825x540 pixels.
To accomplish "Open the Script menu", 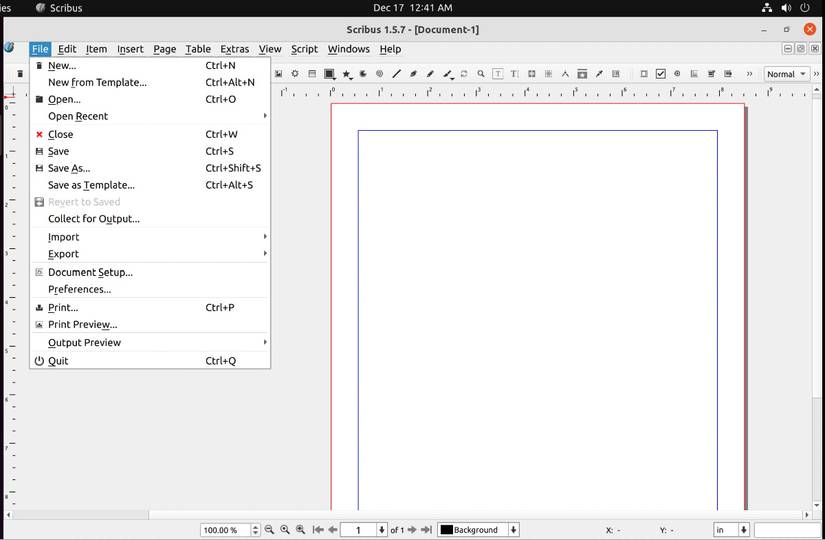I will [304, 49].
